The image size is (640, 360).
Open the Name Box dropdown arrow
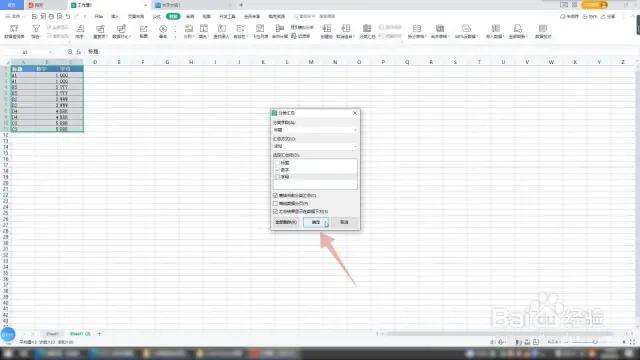coord(50,52)
